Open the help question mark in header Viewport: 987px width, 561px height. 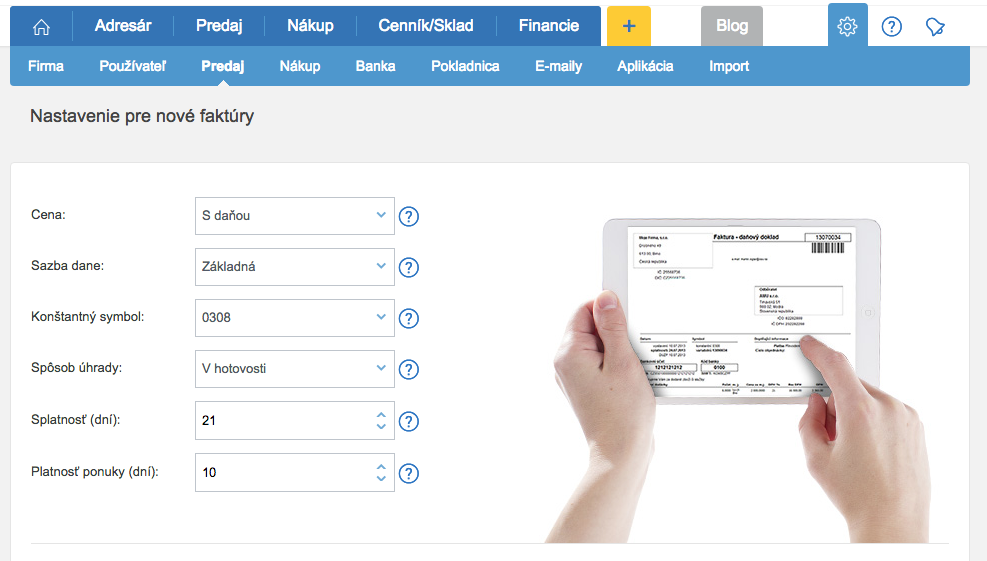click(x=891, y=27)
